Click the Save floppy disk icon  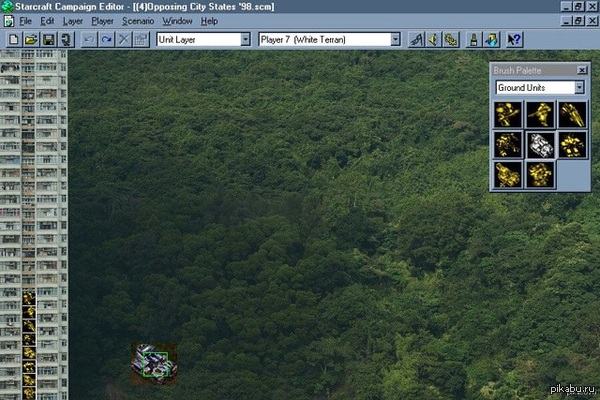tap(48, 39)
